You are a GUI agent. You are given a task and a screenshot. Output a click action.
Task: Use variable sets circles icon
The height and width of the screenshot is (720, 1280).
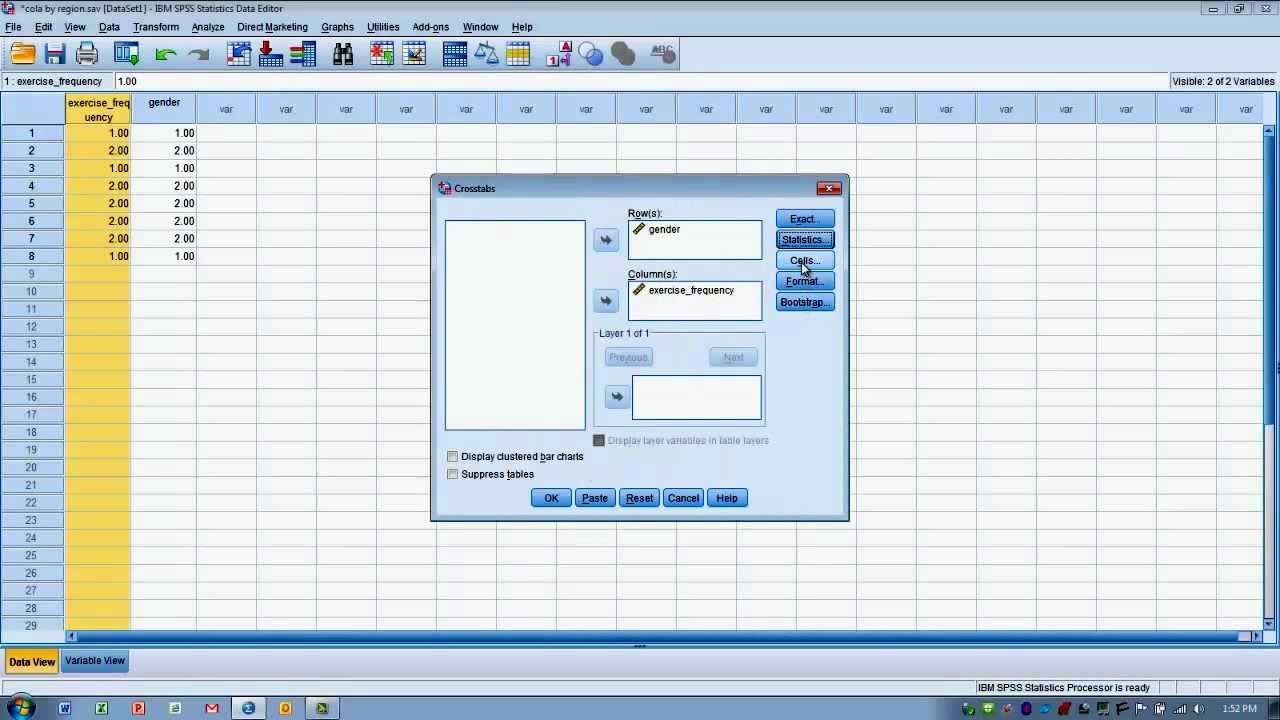pyautogui.click(x=591, y=55)
